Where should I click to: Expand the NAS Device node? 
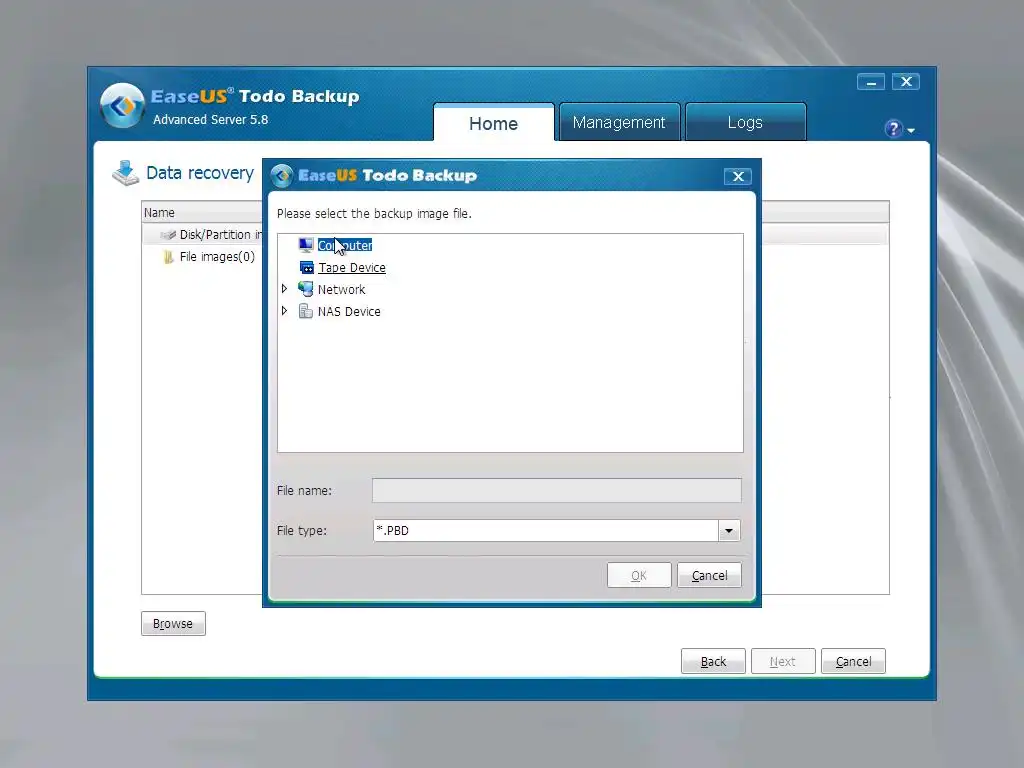click(x=284, y=311)
